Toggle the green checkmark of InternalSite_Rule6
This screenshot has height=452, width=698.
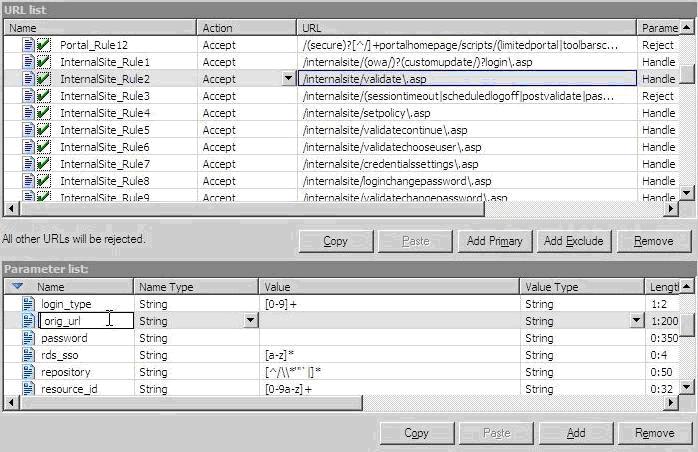click(44, 147)
